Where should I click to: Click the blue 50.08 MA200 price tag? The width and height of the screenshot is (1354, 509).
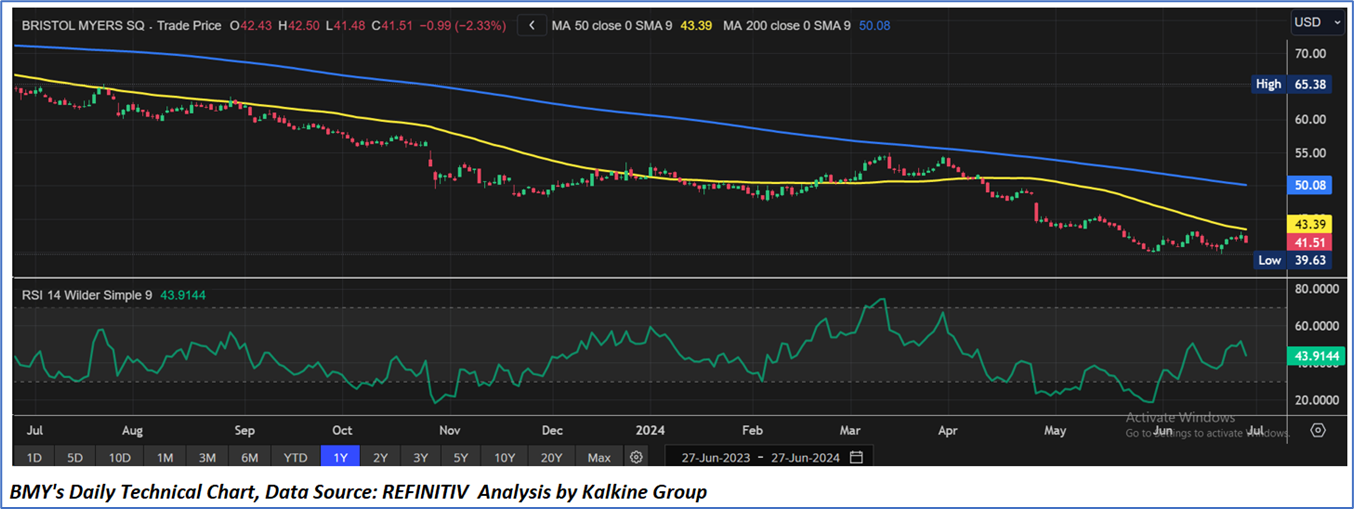click(1309, 185)
